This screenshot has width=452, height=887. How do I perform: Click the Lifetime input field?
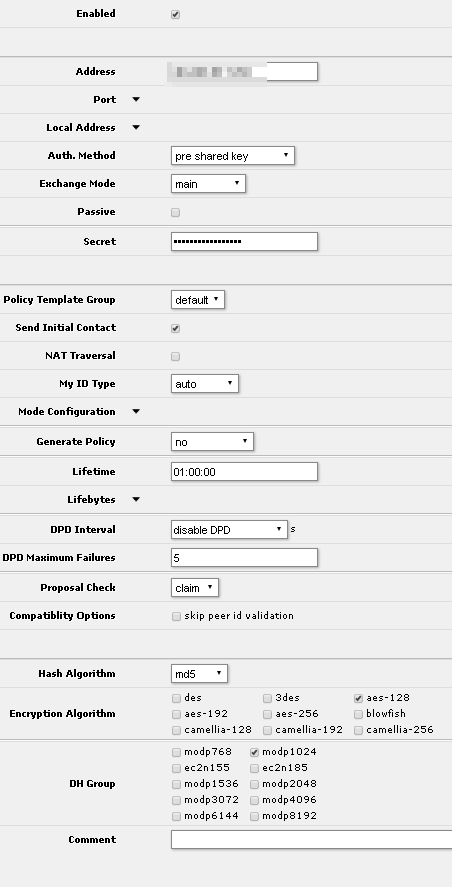[x=244, y=472]
